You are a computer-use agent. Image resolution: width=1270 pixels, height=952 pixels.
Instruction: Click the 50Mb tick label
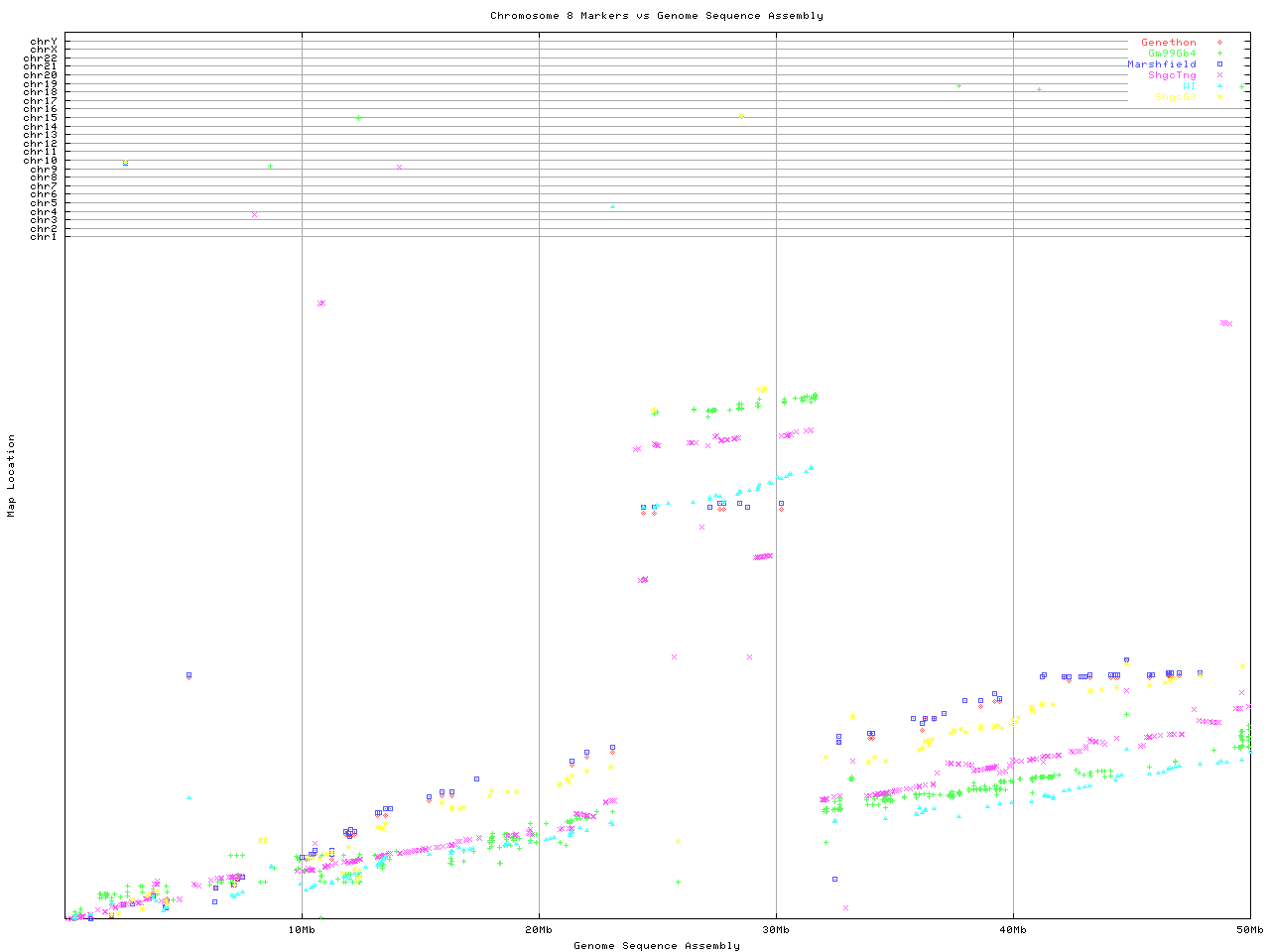pyautogui.click(x=1249, y=930)
